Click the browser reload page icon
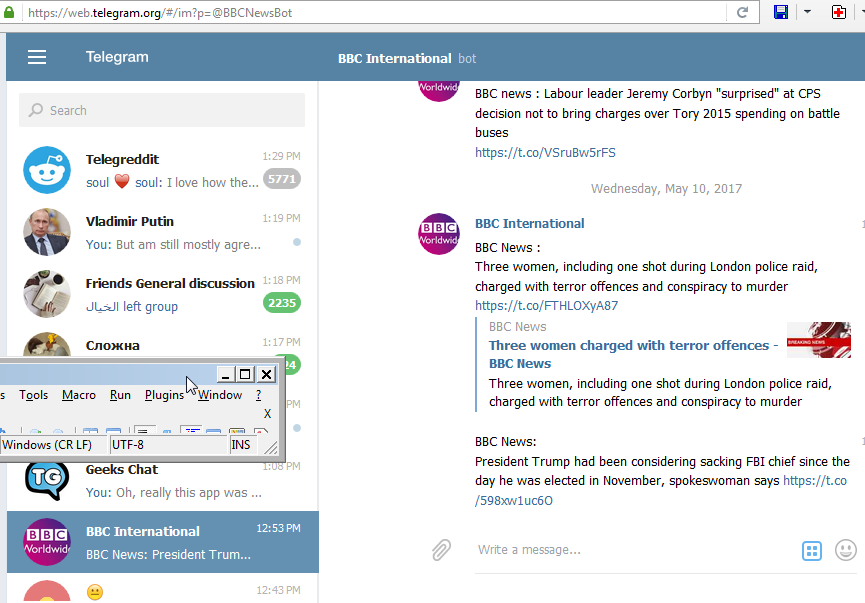This screenshot has width=865, height=603. pyautogui.click(x=743, y=12)
